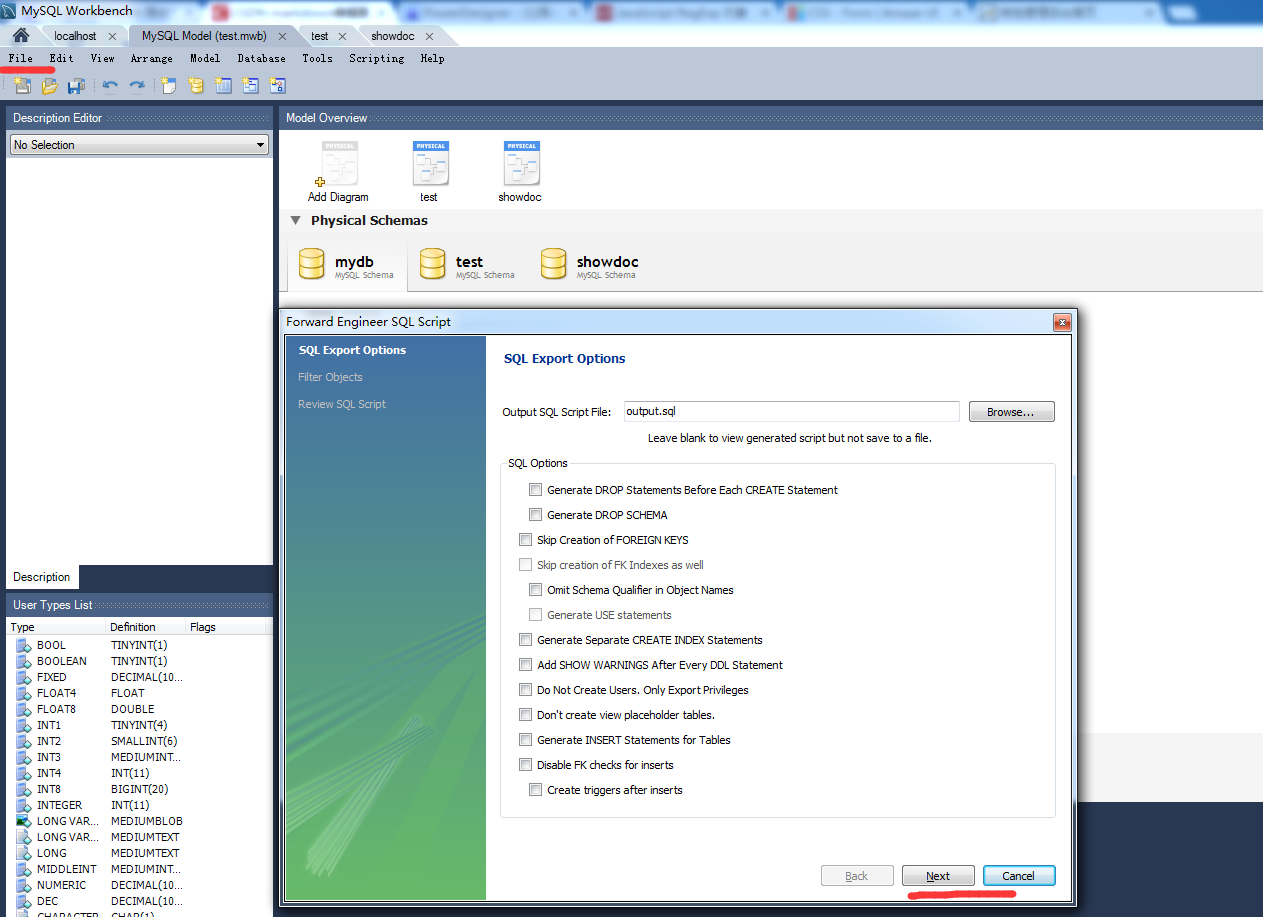Check Add SHOW WARNINGS After Every DDL Statement
Screen dimensions: 1263x917
click(526, 665)
